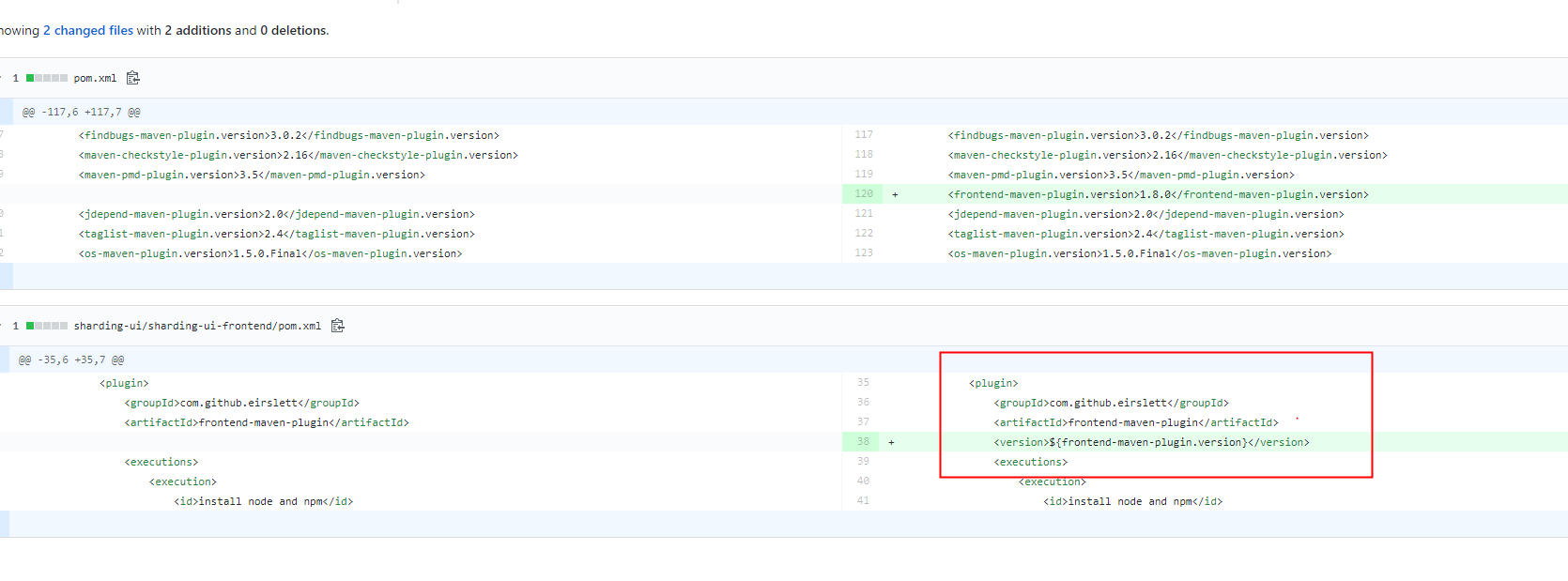This screenshot has height=581, width=1568.
Task: Click line number 118 on the right side
Action: tap(863, 154)
